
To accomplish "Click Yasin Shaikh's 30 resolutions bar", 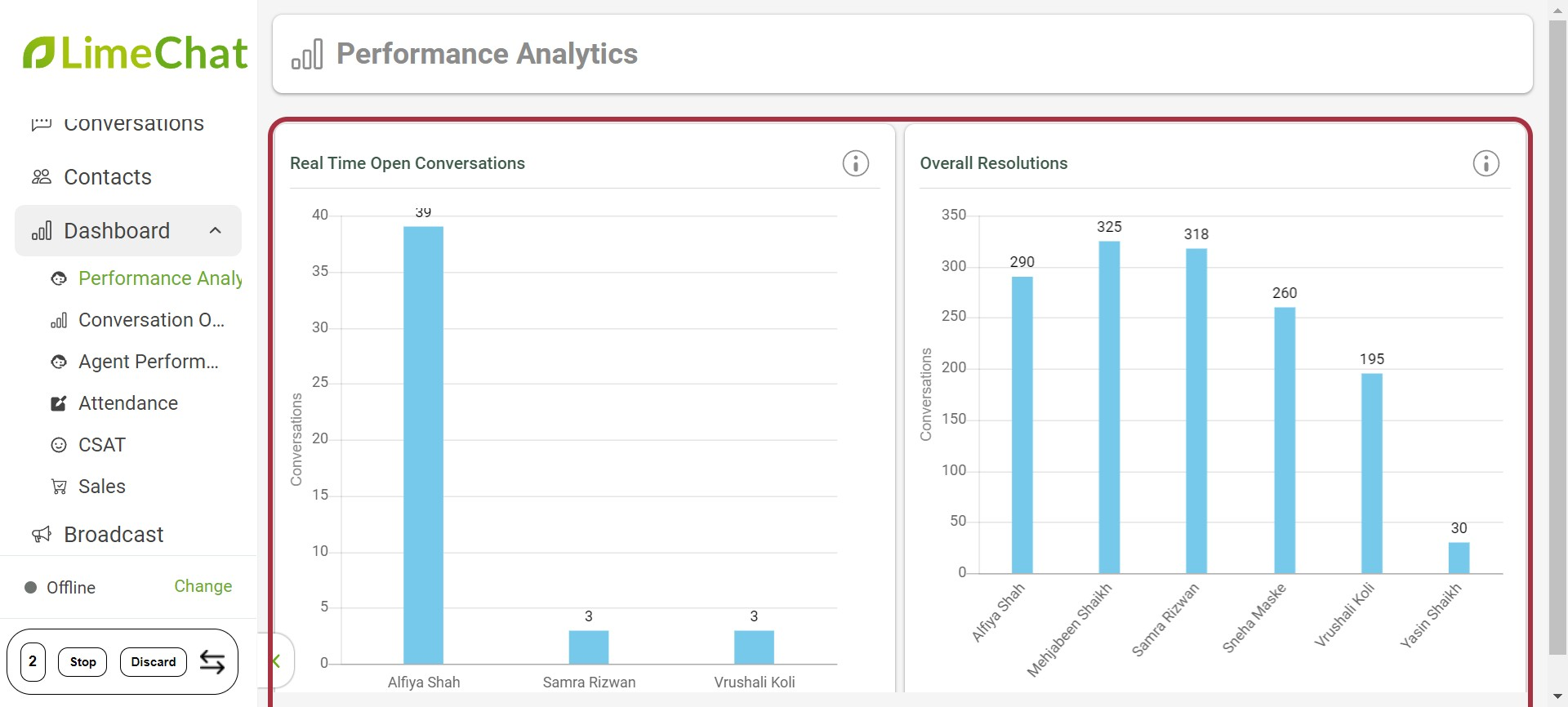I will [x=1459, y=558].
